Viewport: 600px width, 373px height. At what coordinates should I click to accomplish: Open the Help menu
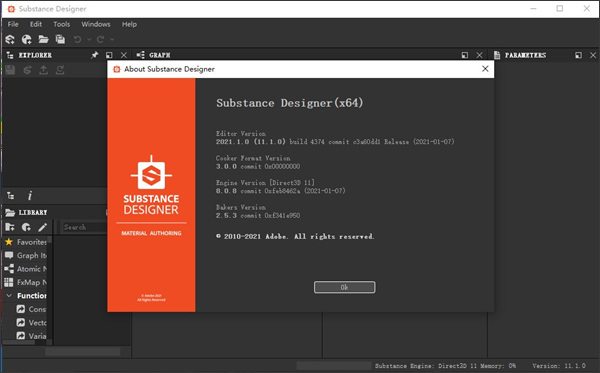[129, 24]
